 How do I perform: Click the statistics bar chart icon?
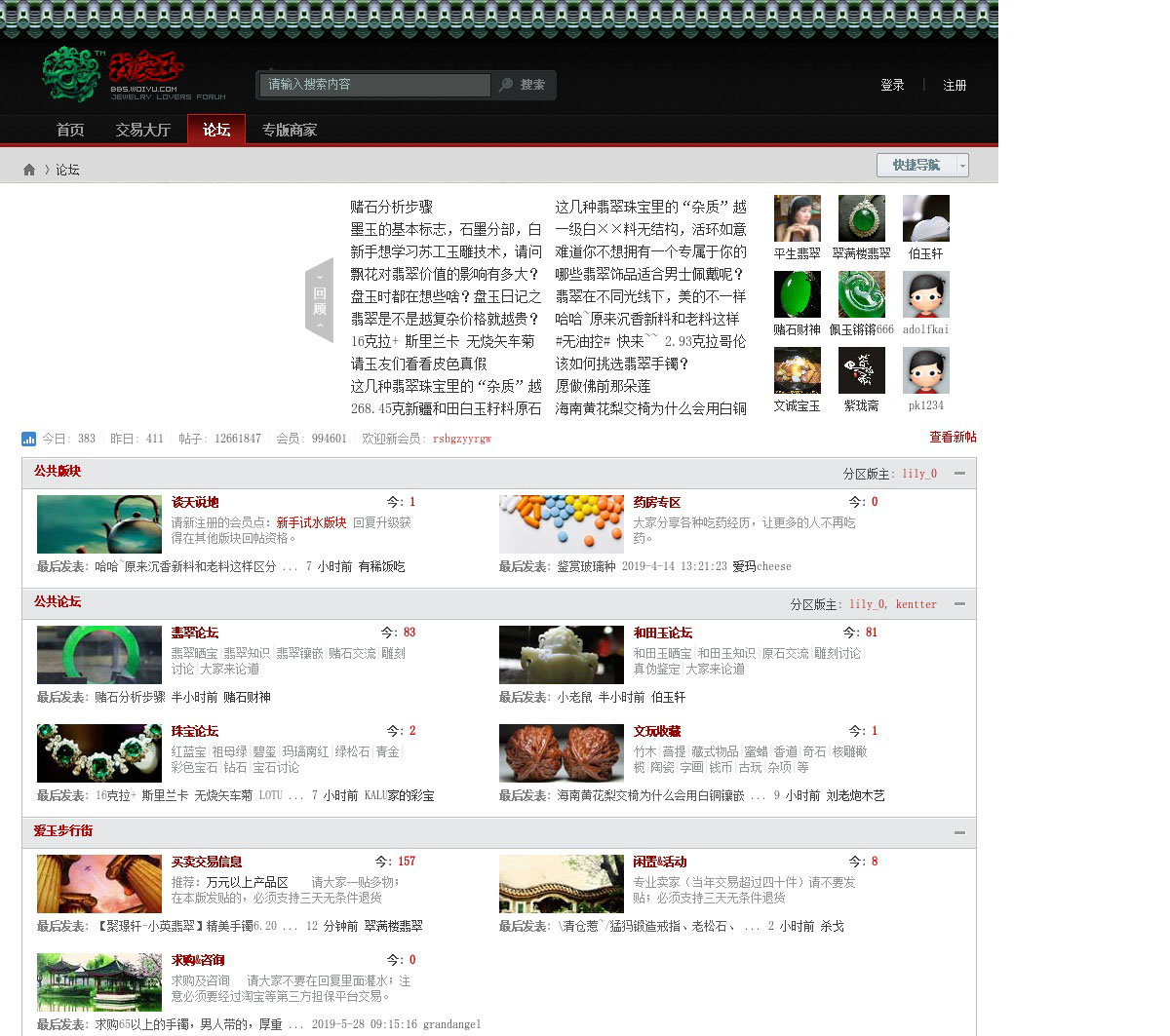[x=28, y=439]
